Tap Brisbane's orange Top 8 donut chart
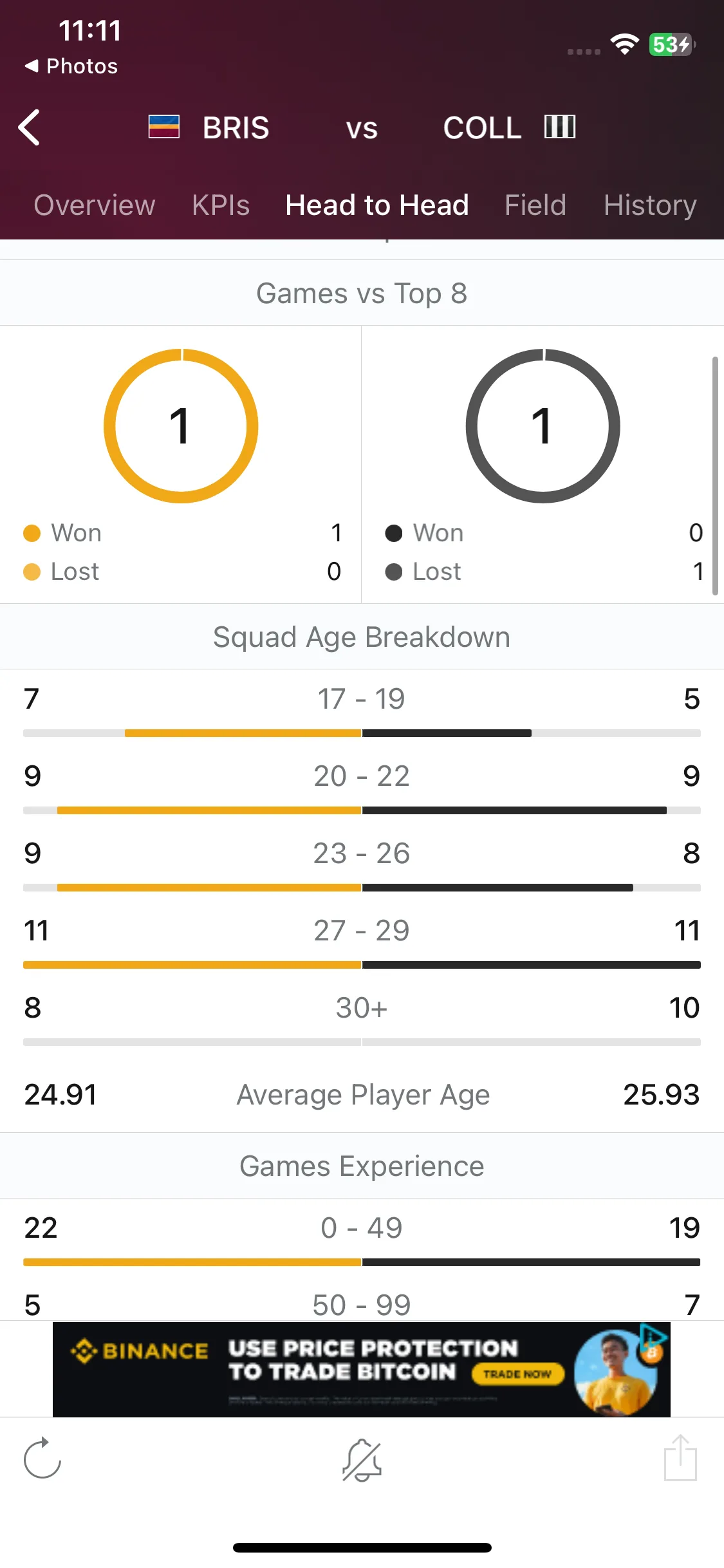The width and height of the screenshot is (724, 1568). [x=181, y=426]
